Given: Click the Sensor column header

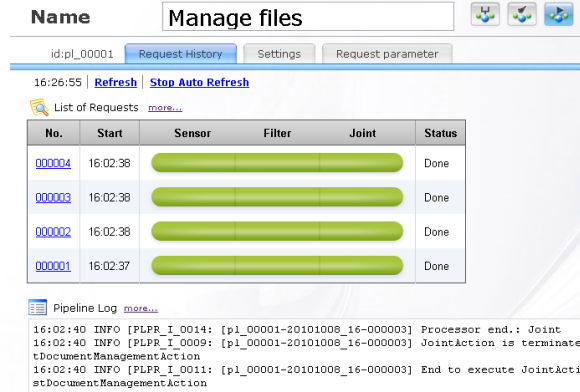Looking at the screenshot, I should (192, 133).
